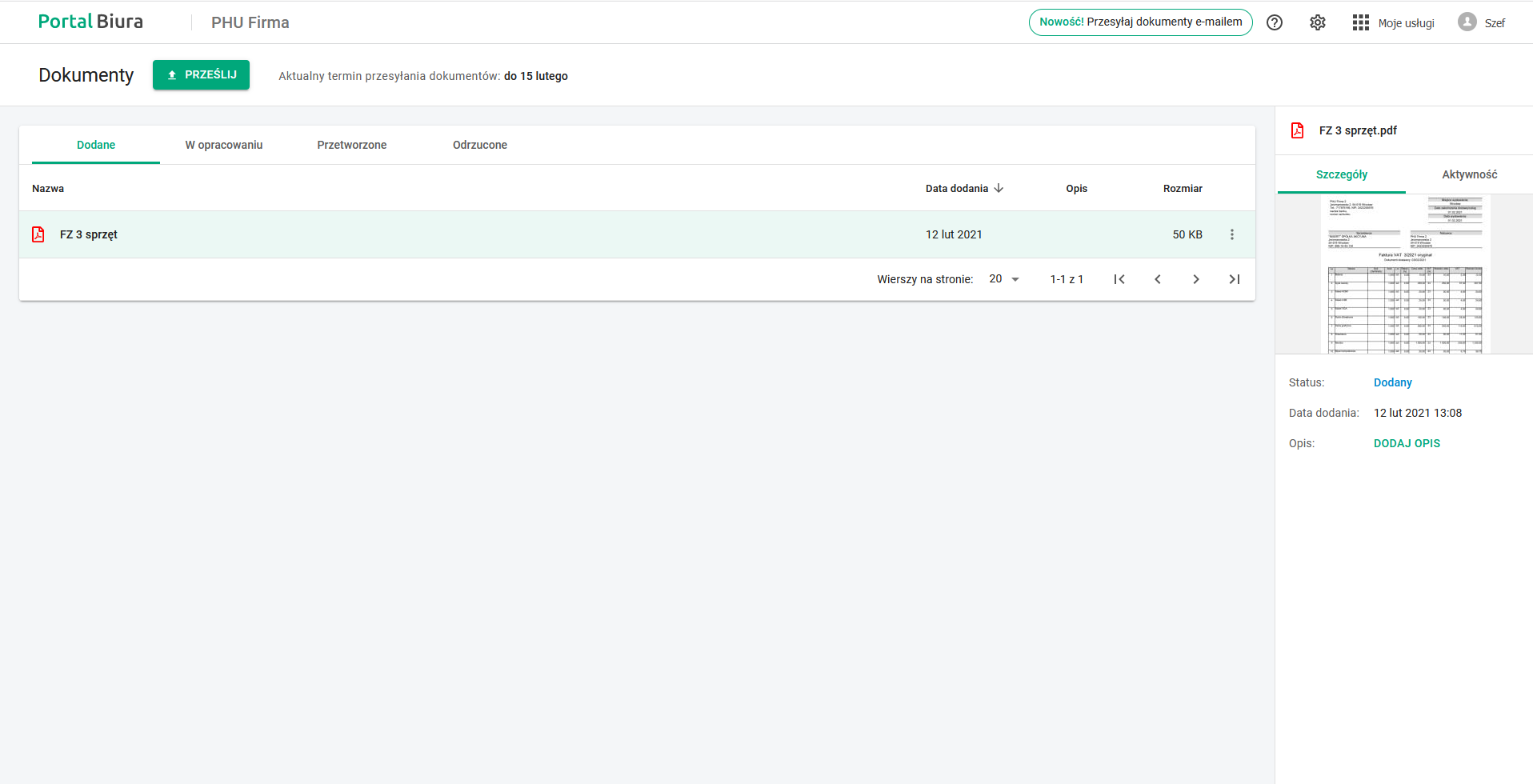Viewport: 1533px width, 784px height.
Task: Open three-dot menu for FZ 3 sprzęt
Action: click(x=1232, y=234)
